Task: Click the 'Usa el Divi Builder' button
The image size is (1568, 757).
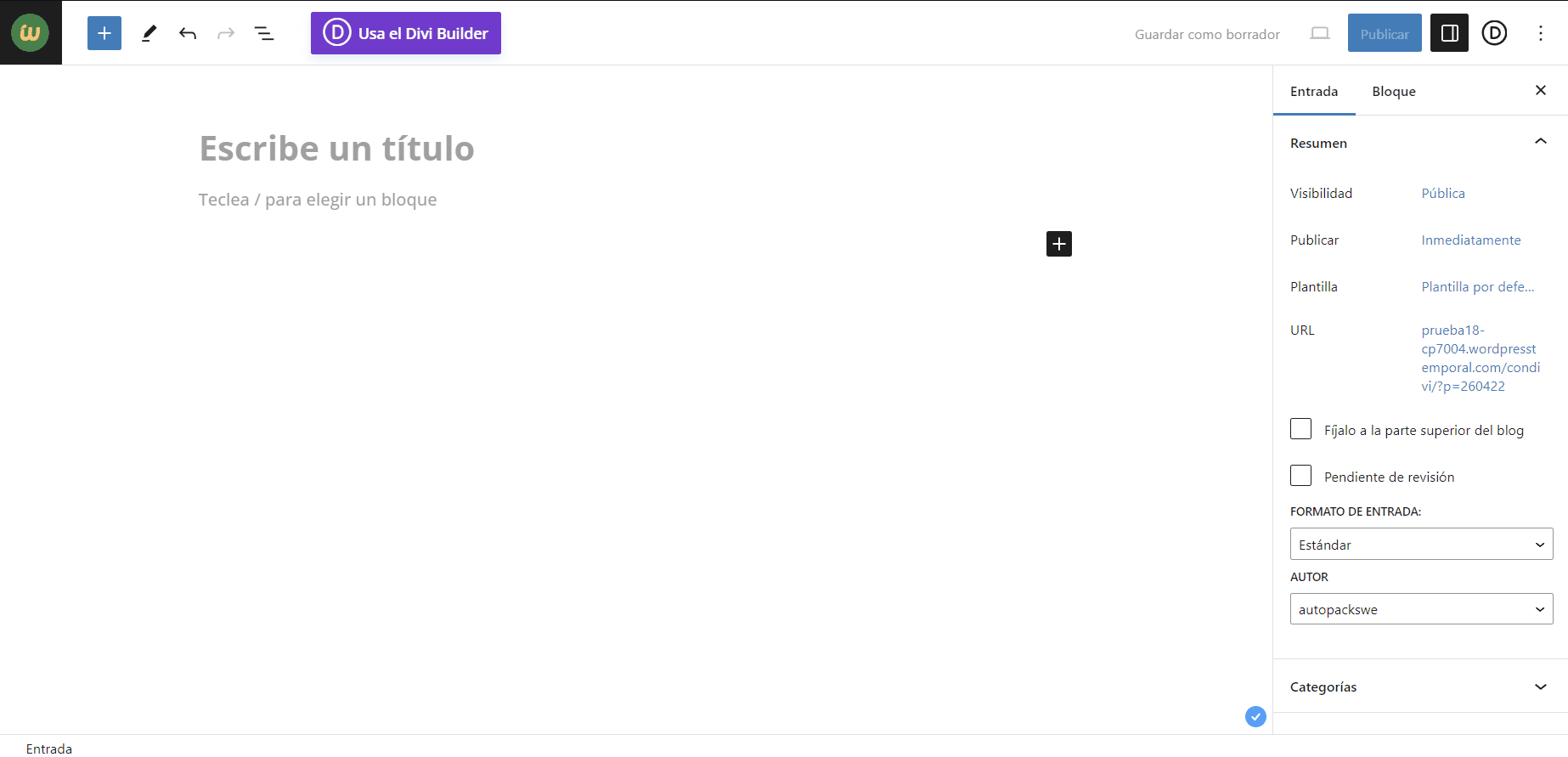Action: tap(406, 33)
